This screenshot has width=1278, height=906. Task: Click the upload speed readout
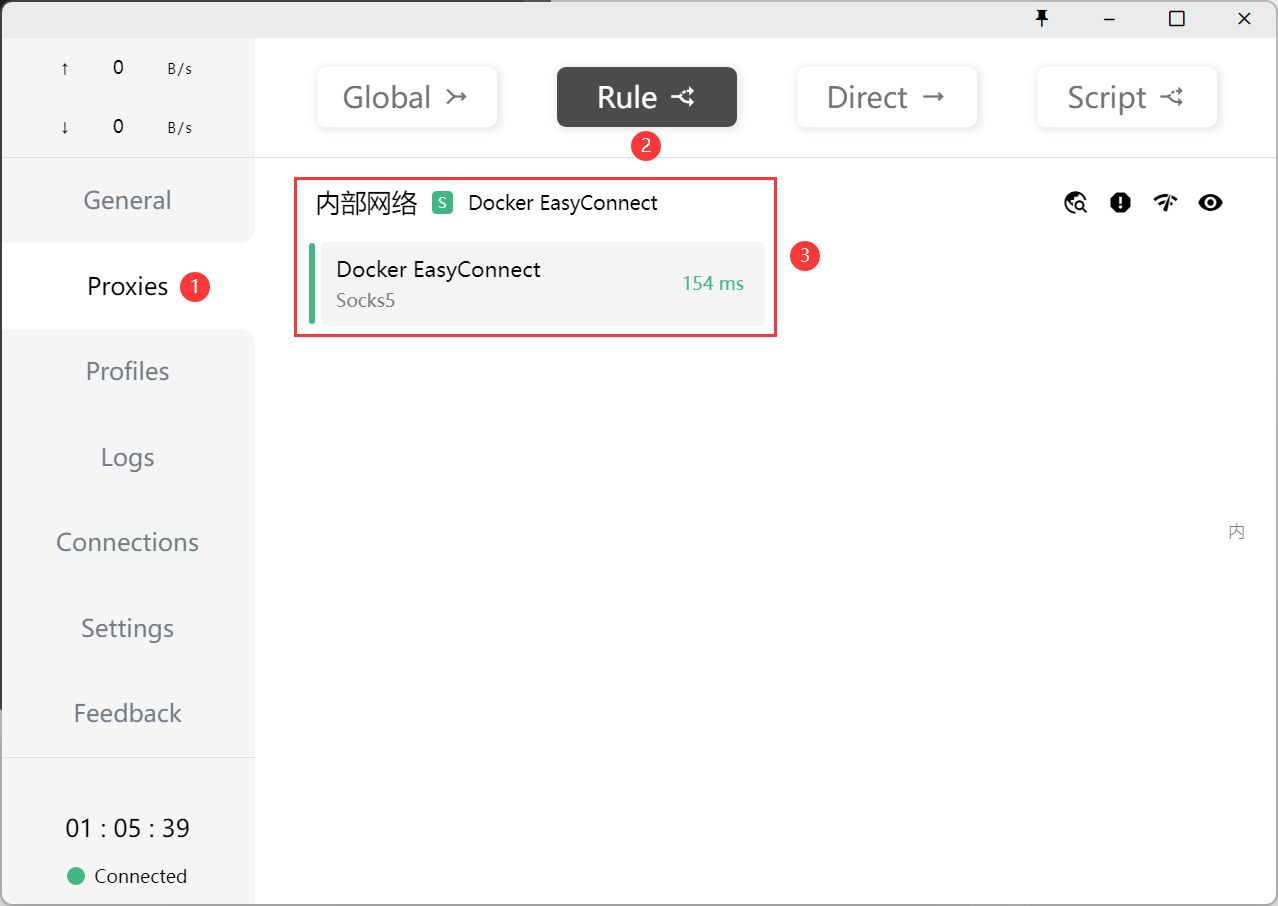[127, 68]
